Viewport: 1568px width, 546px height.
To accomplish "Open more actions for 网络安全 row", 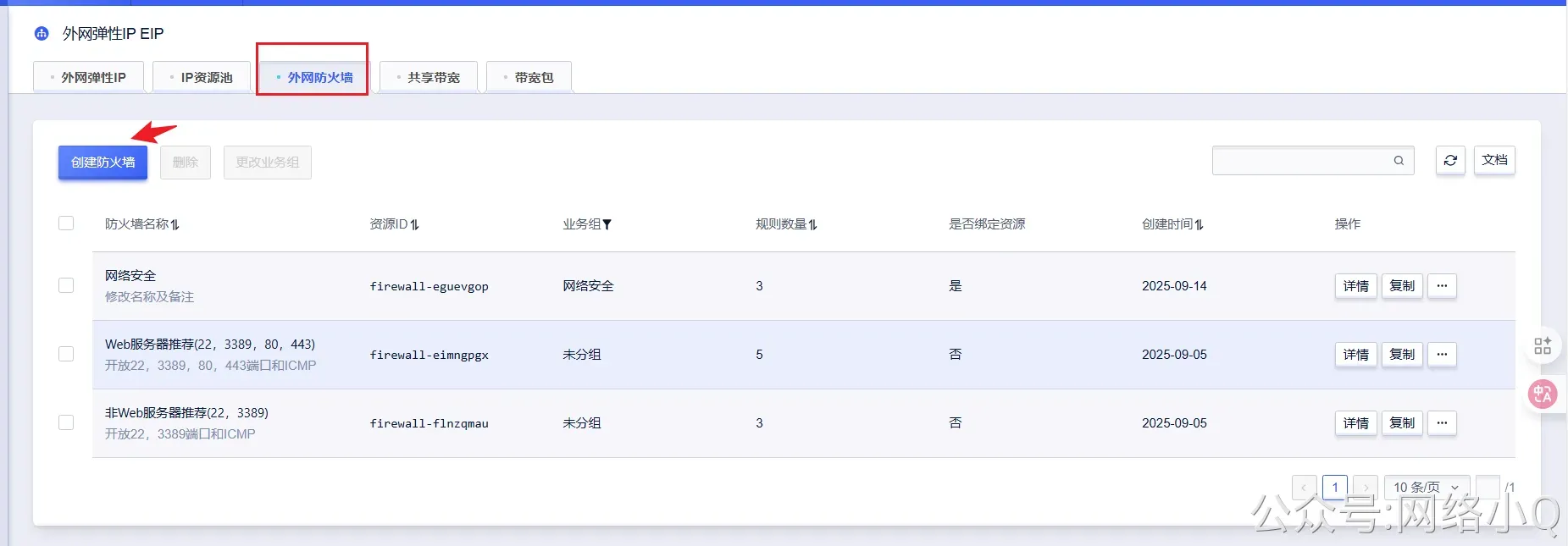I will pyautogui.click(x=1442, y=286).
